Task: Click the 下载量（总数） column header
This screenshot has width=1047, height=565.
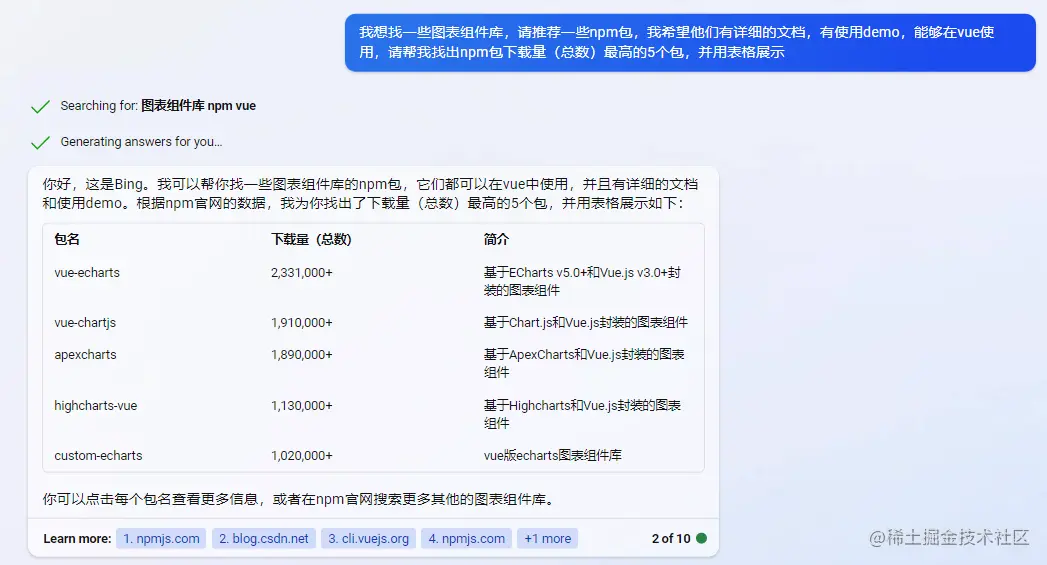Action: pyautogui.click(x=311, y=239)
